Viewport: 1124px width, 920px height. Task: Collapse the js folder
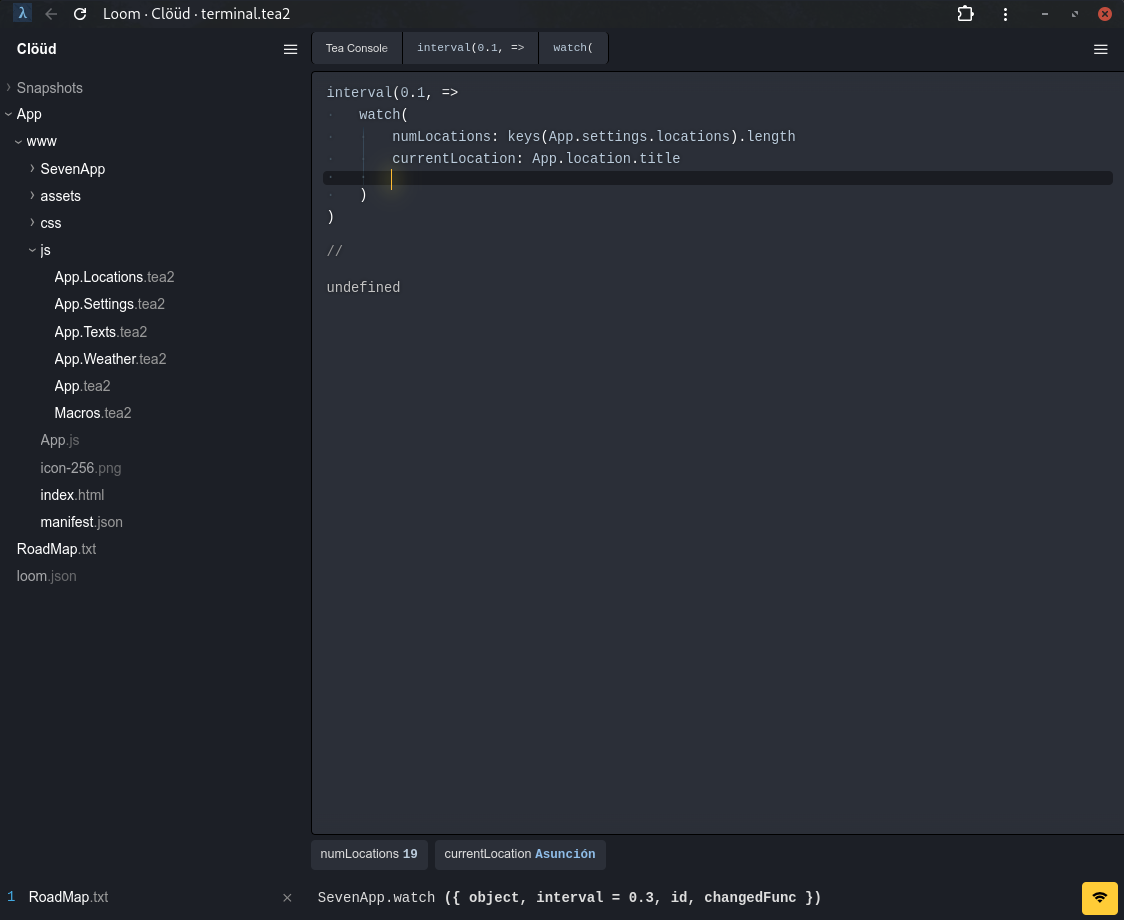coord(32,250)
